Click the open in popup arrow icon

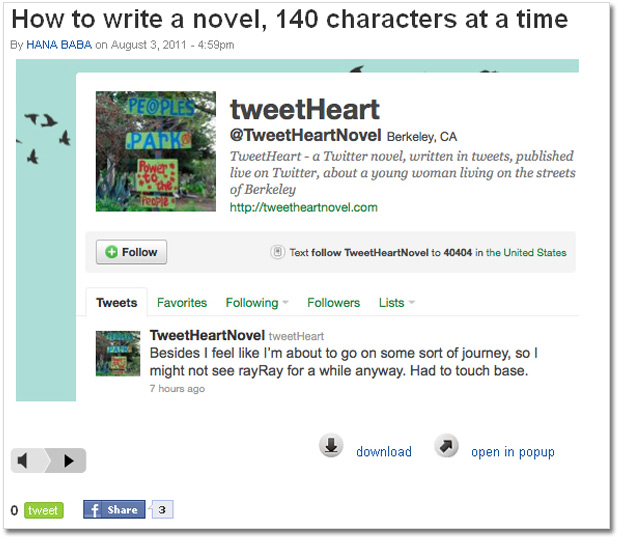click(447, 446)
